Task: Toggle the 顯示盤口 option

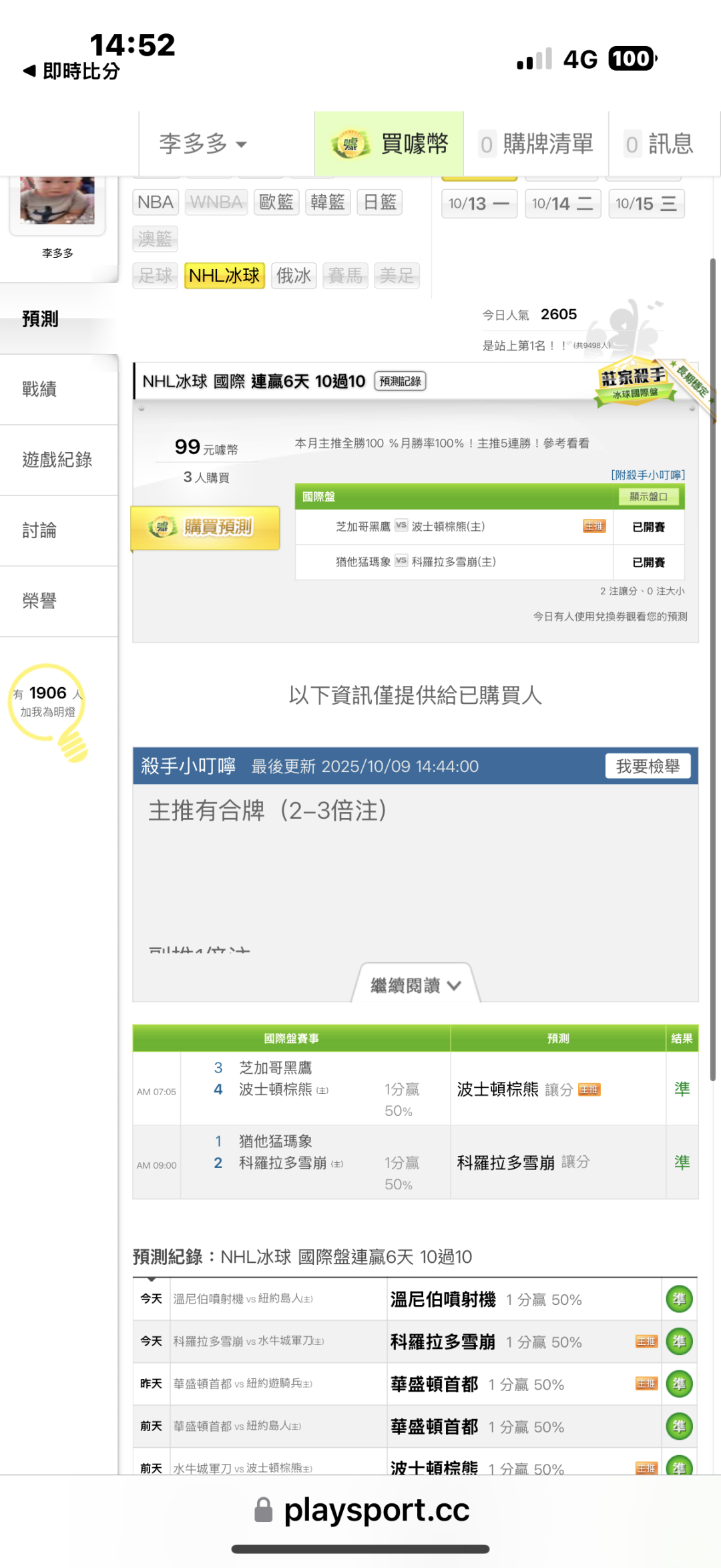Action: coord(648,497)
